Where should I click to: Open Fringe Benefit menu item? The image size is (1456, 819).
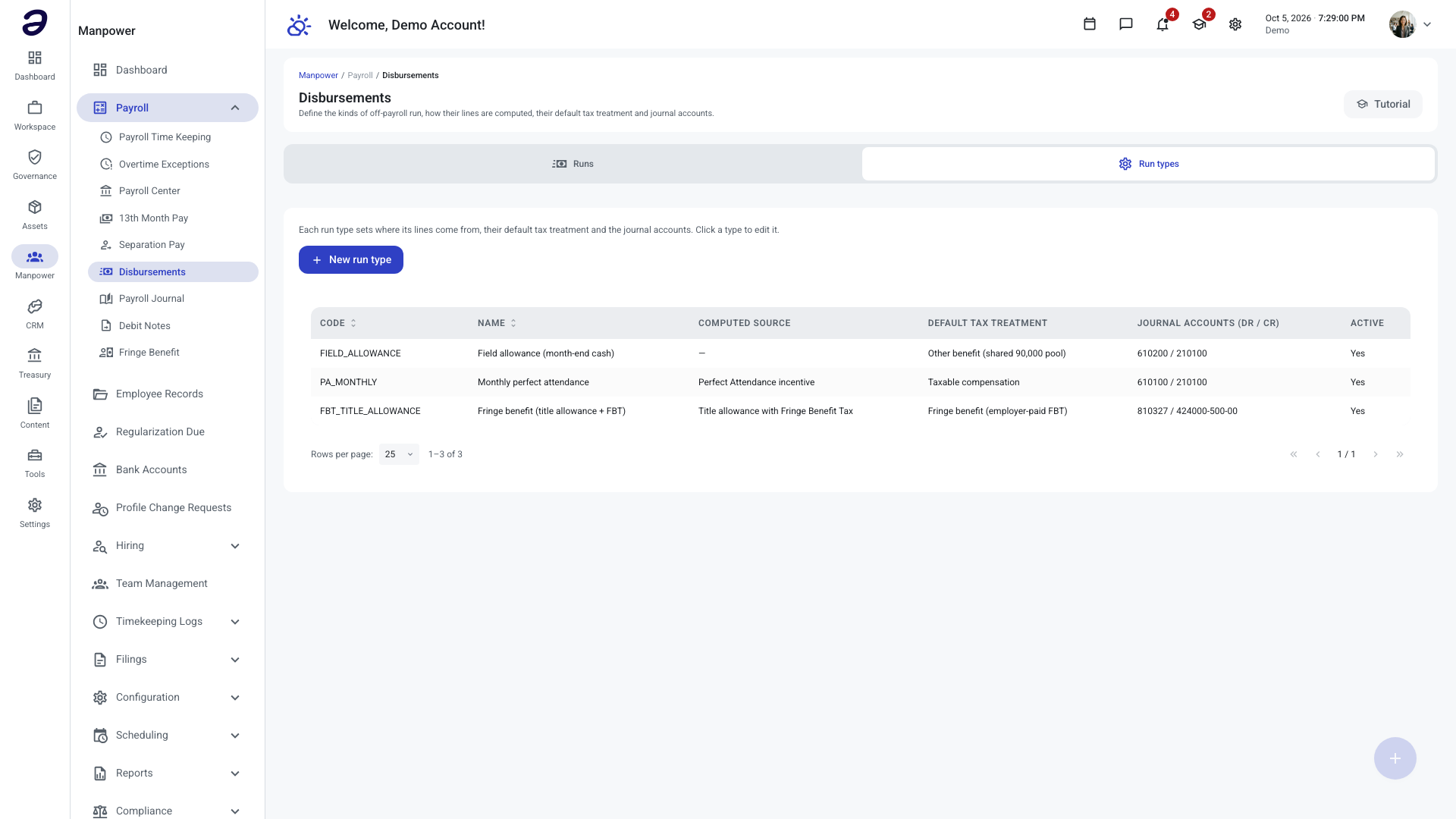[173, 353]
